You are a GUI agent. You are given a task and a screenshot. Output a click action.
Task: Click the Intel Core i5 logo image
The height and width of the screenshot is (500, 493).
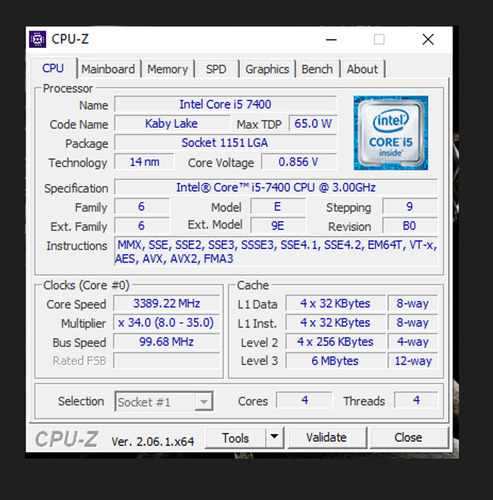click(391, 133)
